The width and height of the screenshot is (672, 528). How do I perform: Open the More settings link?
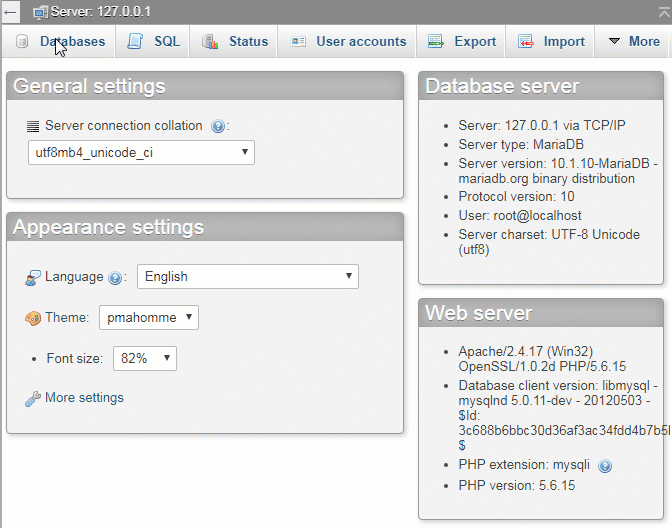coord(84,398)
